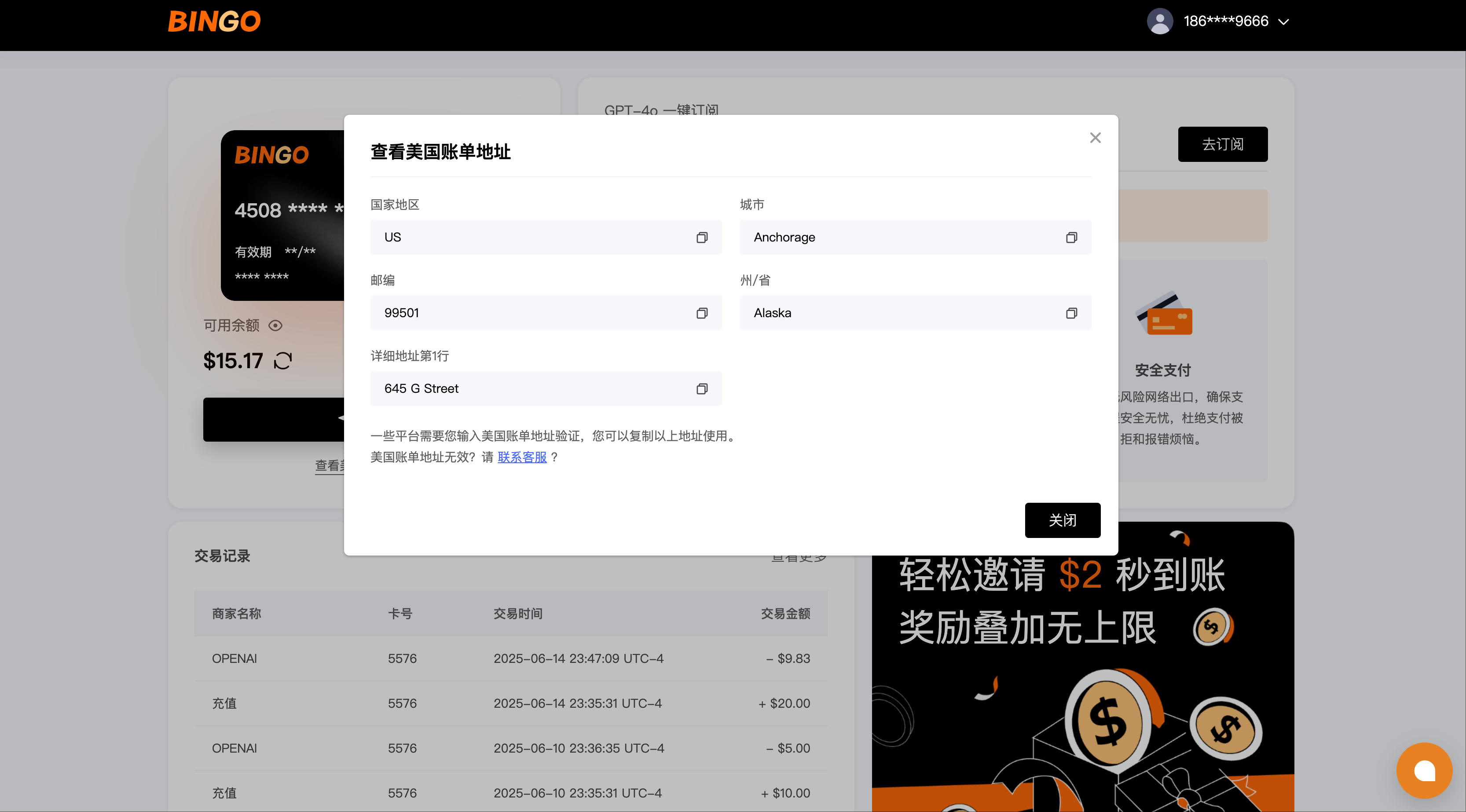
Task: Click the BINGO card thumbnail
Action: pyautogui.click(x=282, y=215)
